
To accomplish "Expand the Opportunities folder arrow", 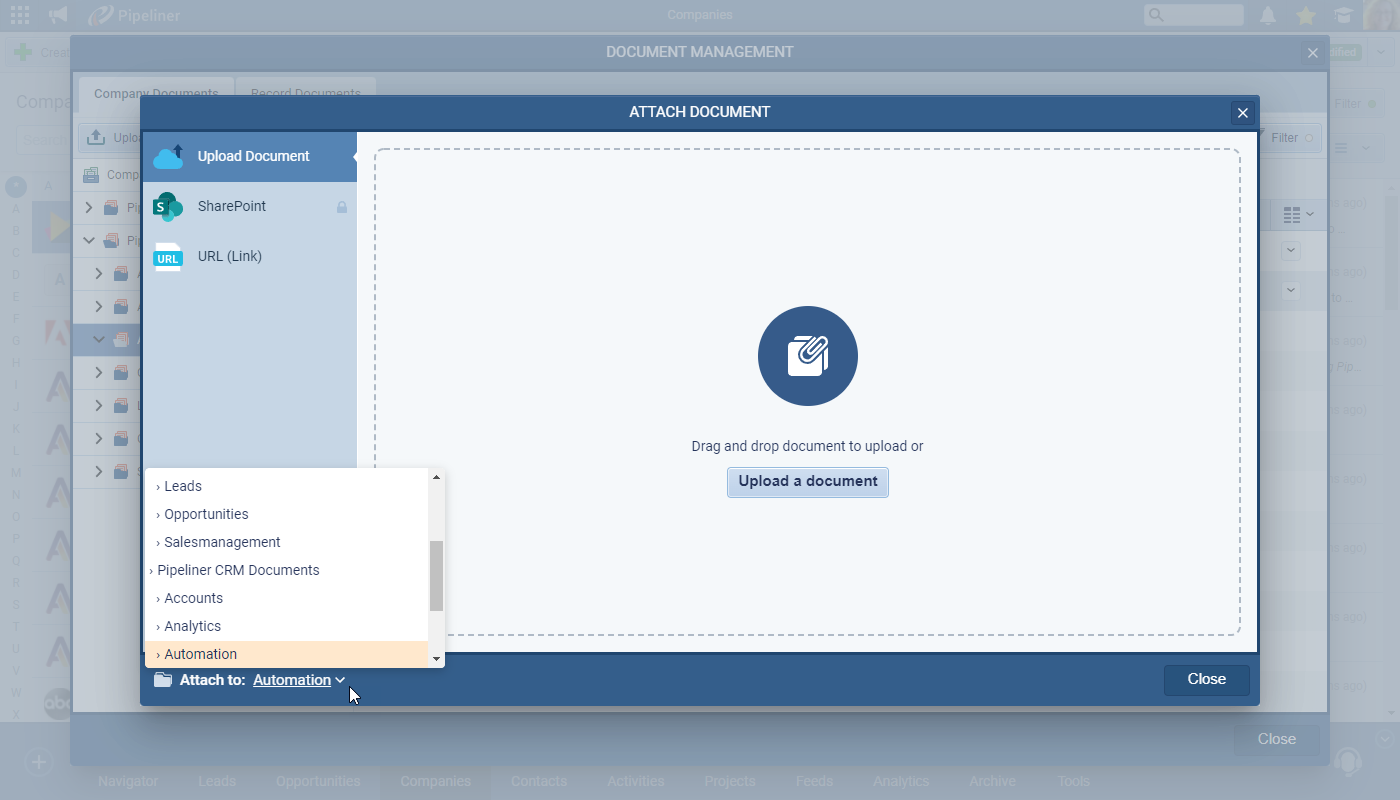I will 158,515.
